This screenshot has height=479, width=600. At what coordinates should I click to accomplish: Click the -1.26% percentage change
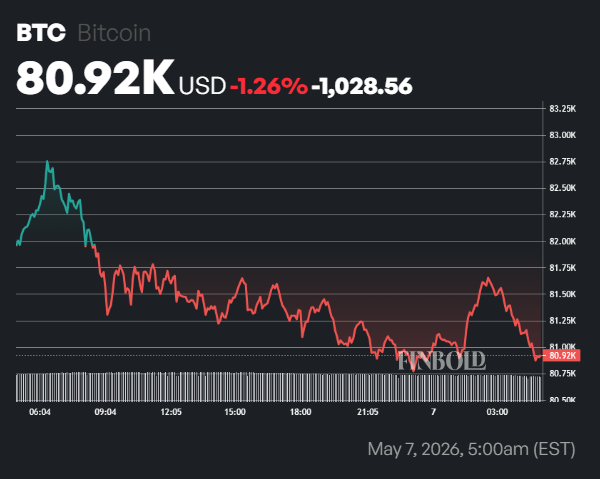pos(269,86)
